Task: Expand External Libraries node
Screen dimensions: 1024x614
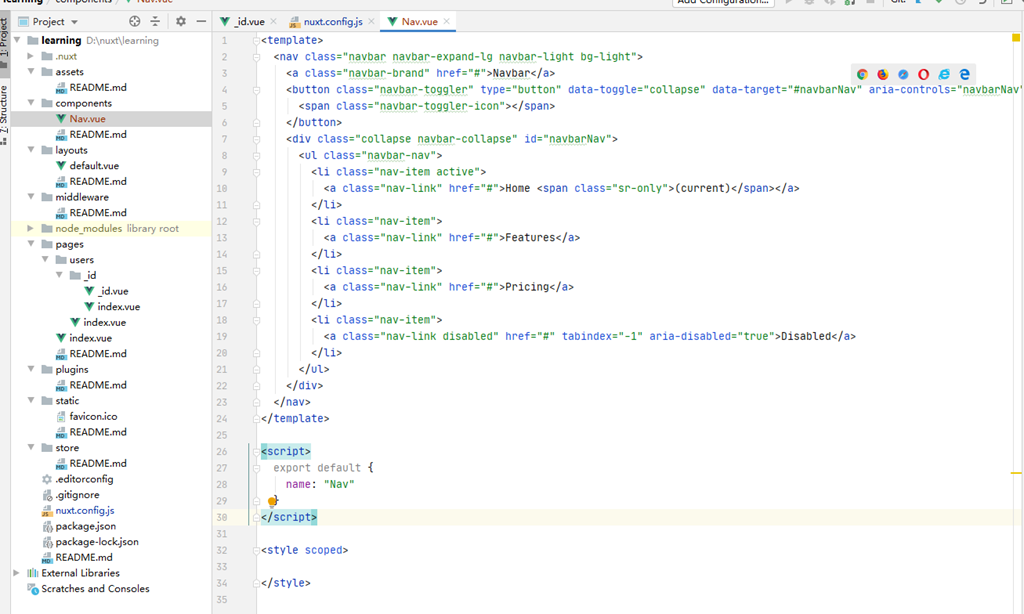Action: 16,574
